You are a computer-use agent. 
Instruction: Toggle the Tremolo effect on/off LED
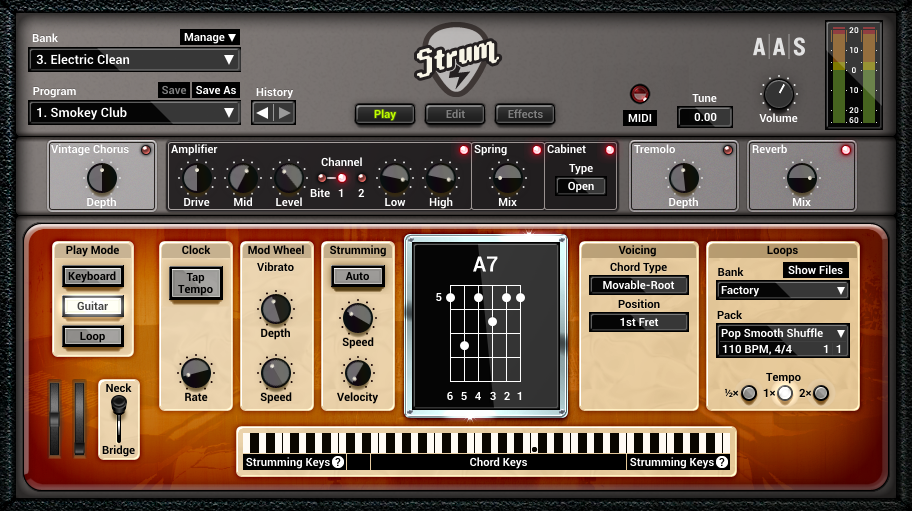729,150
